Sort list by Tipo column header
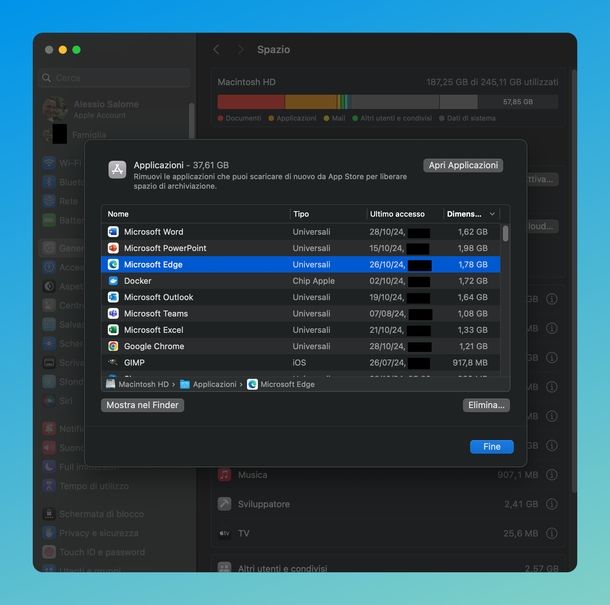610x605 pixels. tap(301, 214)
